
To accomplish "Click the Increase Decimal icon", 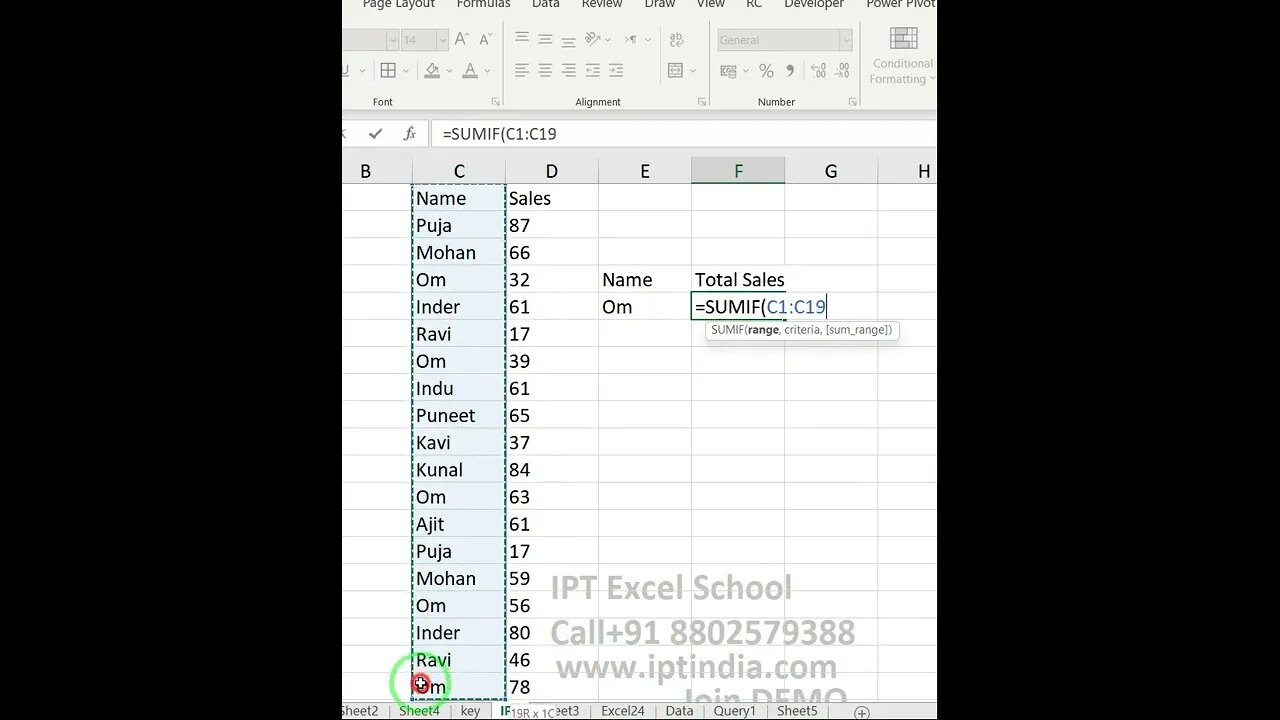I will 821,71.
